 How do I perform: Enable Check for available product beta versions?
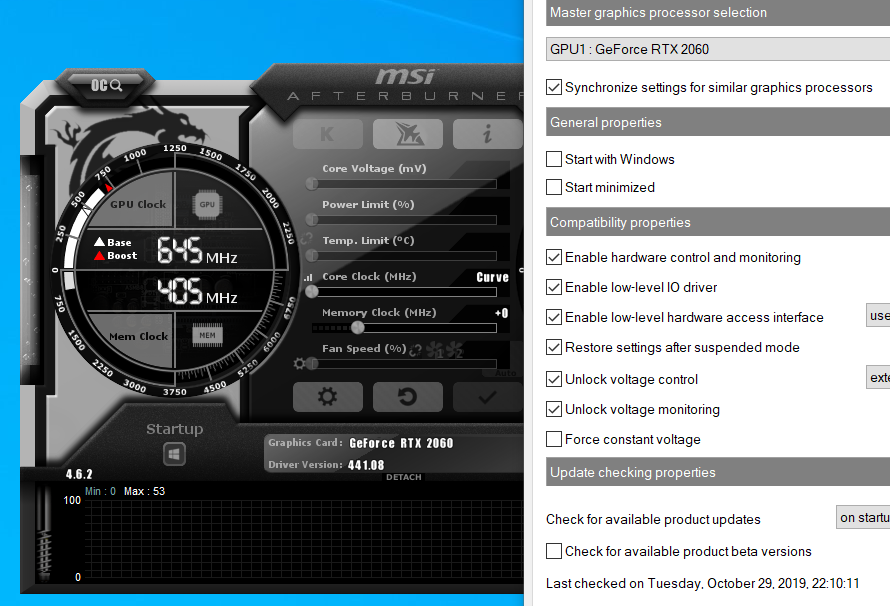(554, 551)
